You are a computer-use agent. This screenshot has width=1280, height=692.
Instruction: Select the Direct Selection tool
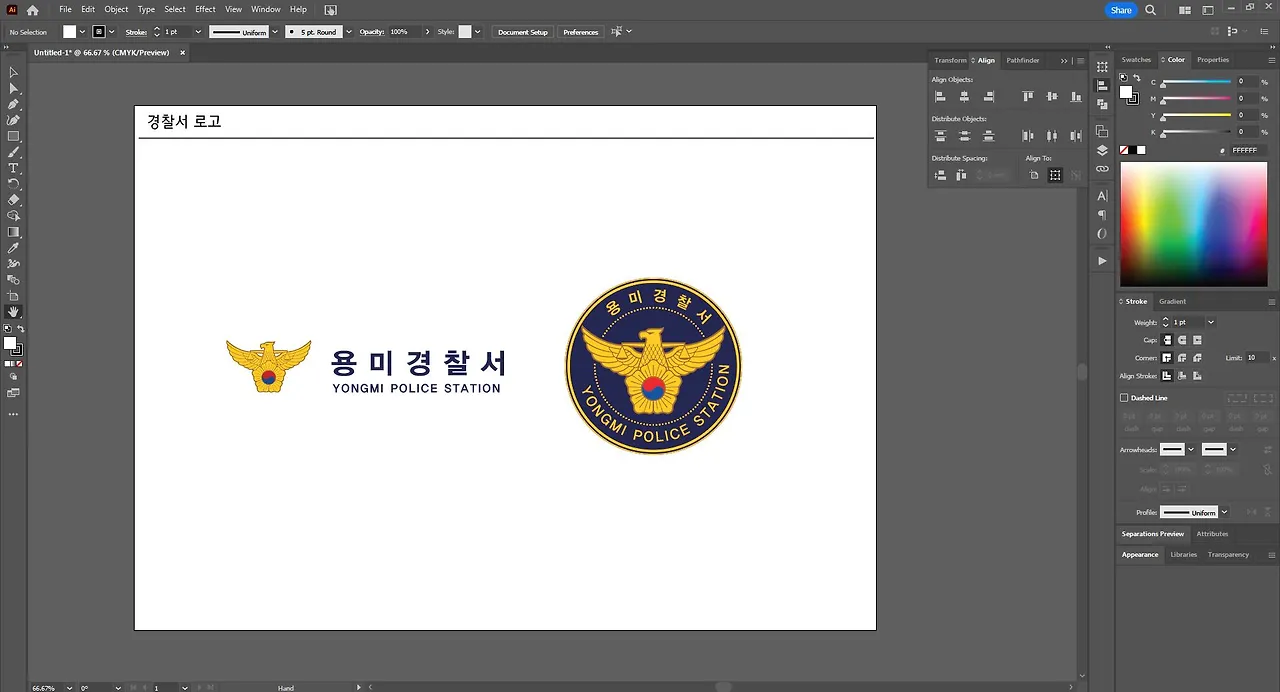tap(14, 88)
